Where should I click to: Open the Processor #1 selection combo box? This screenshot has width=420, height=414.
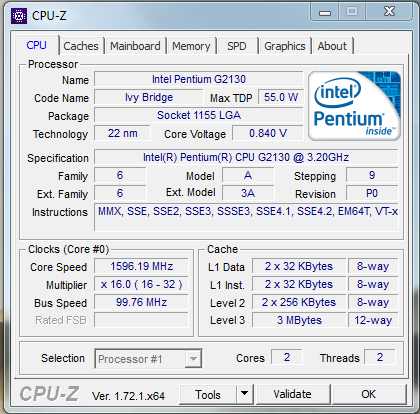click(x=148, y=359)
